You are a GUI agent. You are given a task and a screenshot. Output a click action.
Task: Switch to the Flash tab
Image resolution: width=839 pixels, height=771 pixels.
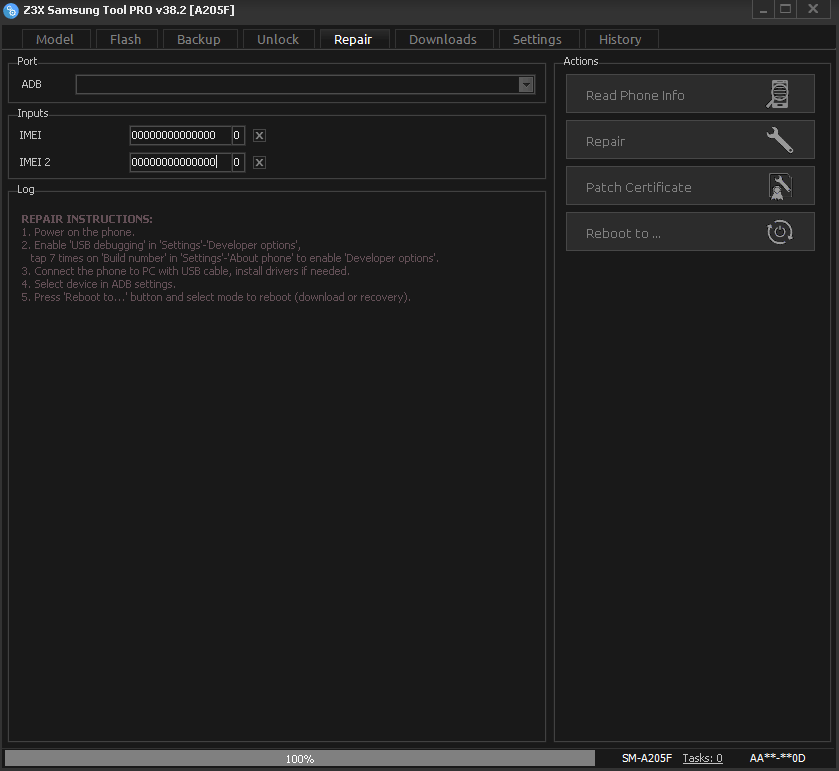click(126, 40)
